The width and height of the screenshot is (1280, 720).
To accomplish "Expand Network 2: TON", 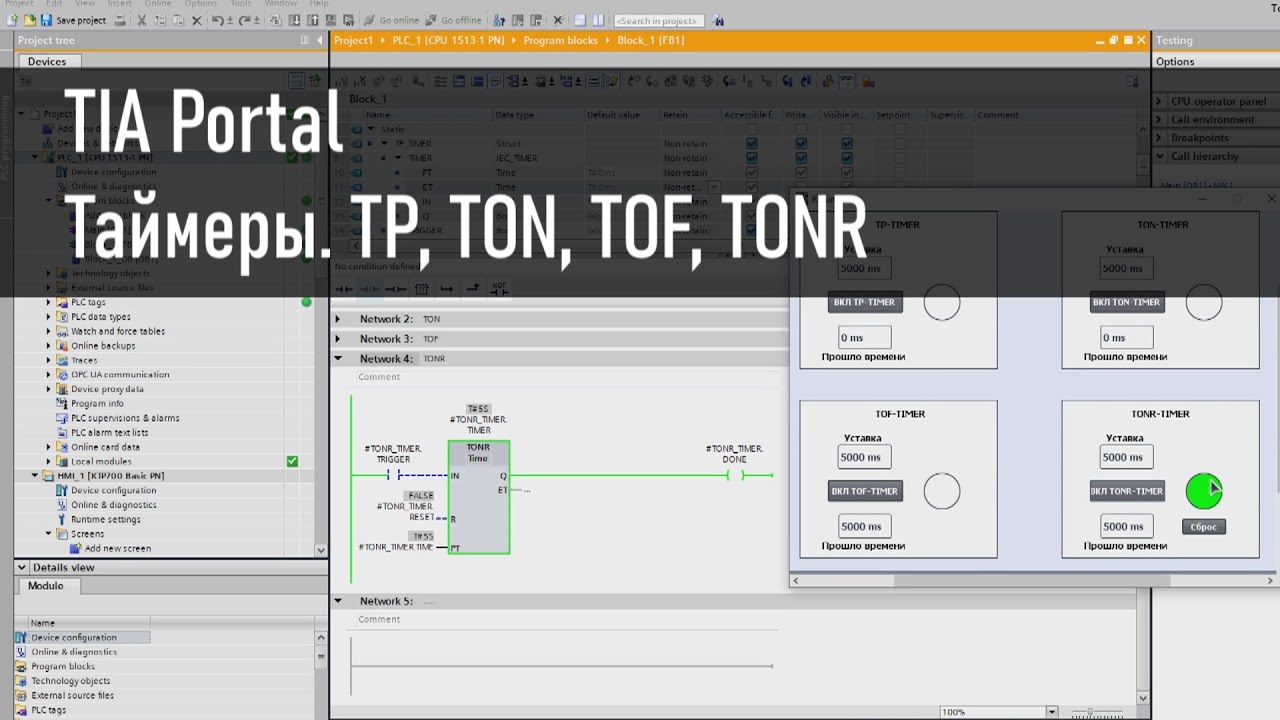I will [x=338, y=319].
